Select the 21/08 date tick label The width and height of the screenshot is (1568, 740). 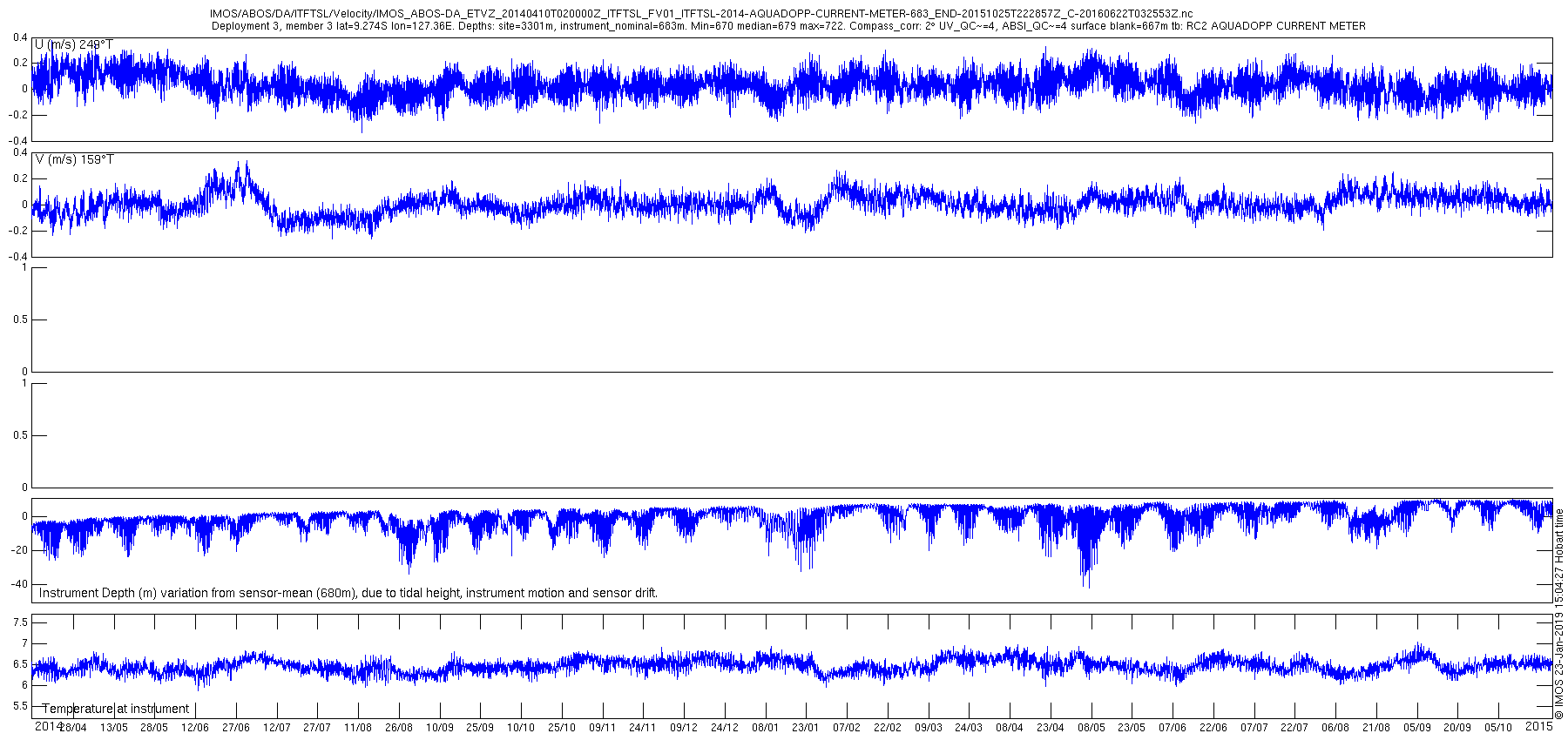1376,728
